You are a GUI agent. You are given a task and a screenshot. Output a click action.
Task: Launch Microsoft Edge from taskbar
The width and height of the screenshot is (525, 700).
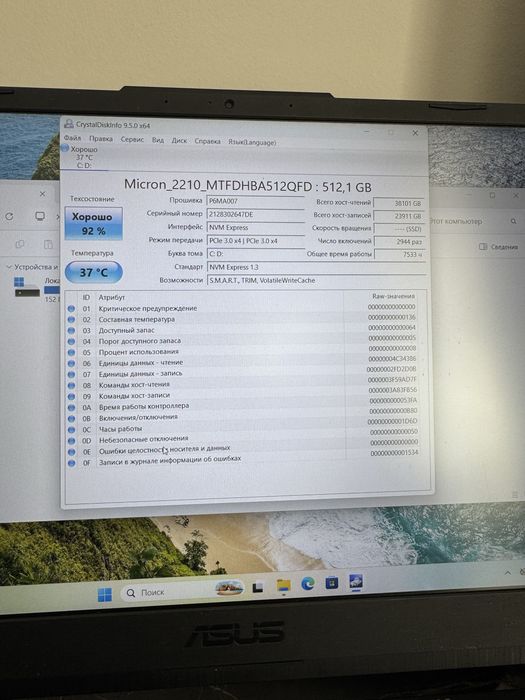[x=308, y=583]
